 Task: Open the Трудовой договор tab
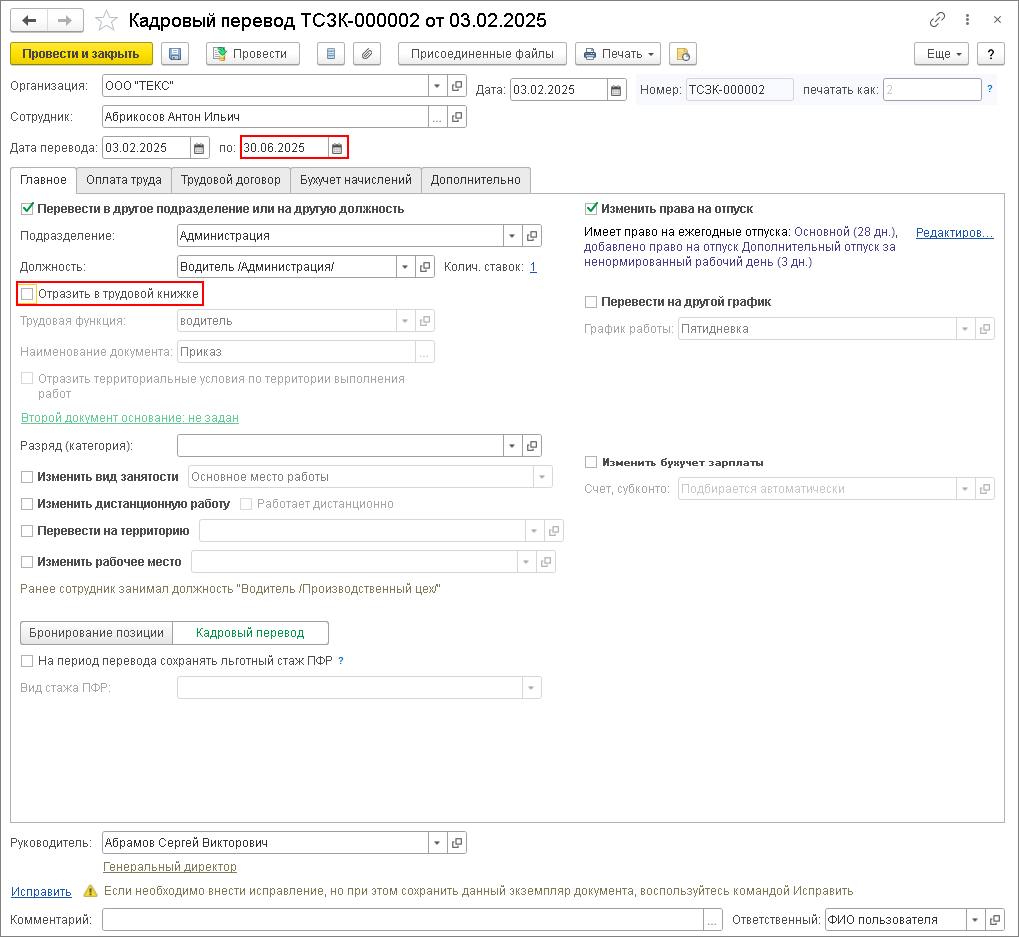231,180
